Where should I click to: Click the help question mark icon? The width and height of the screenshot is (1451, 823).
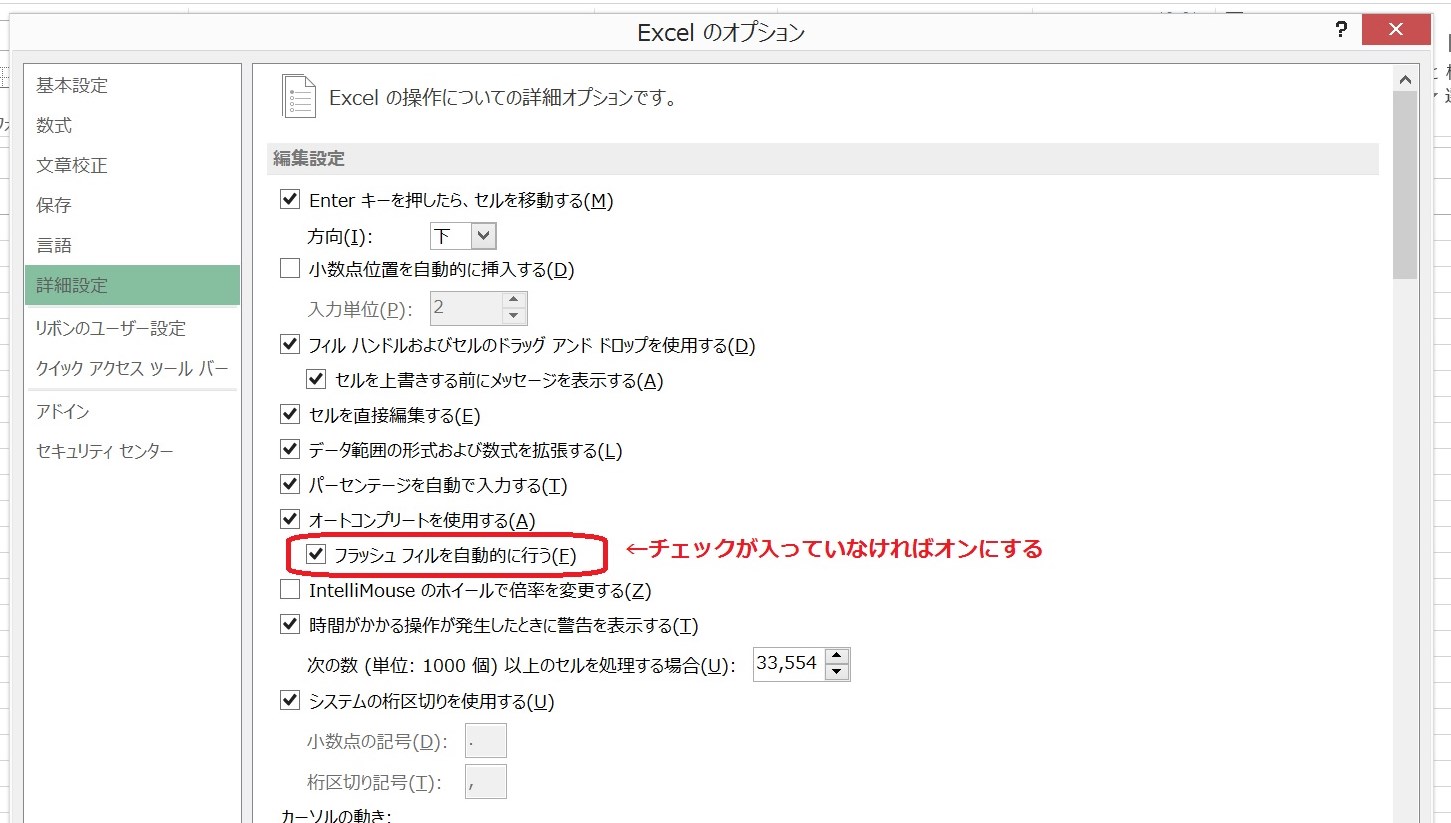tap(1342, 30)
